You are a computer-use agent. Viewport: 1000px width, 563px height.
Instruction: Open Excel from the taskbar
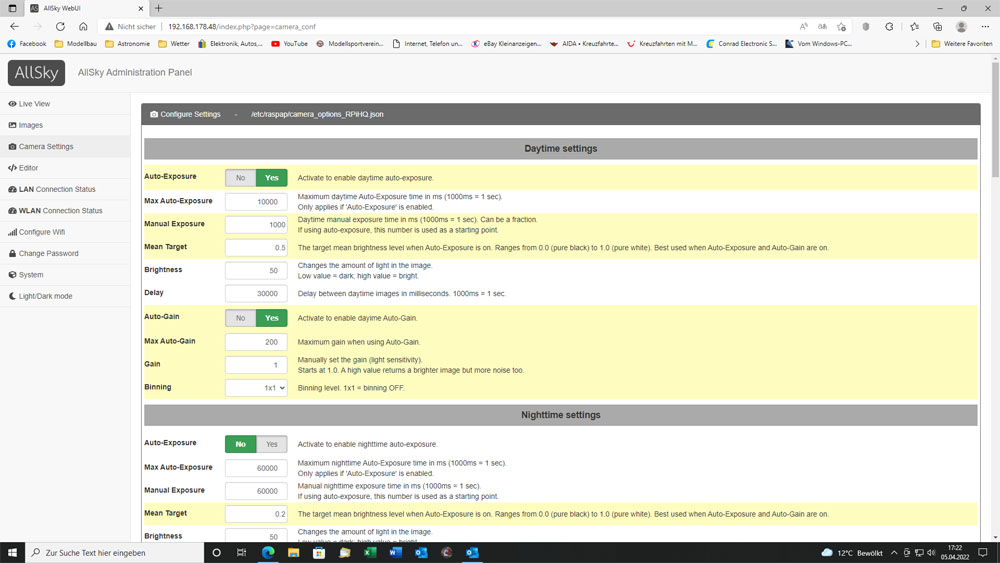click(x=370, y=553)
